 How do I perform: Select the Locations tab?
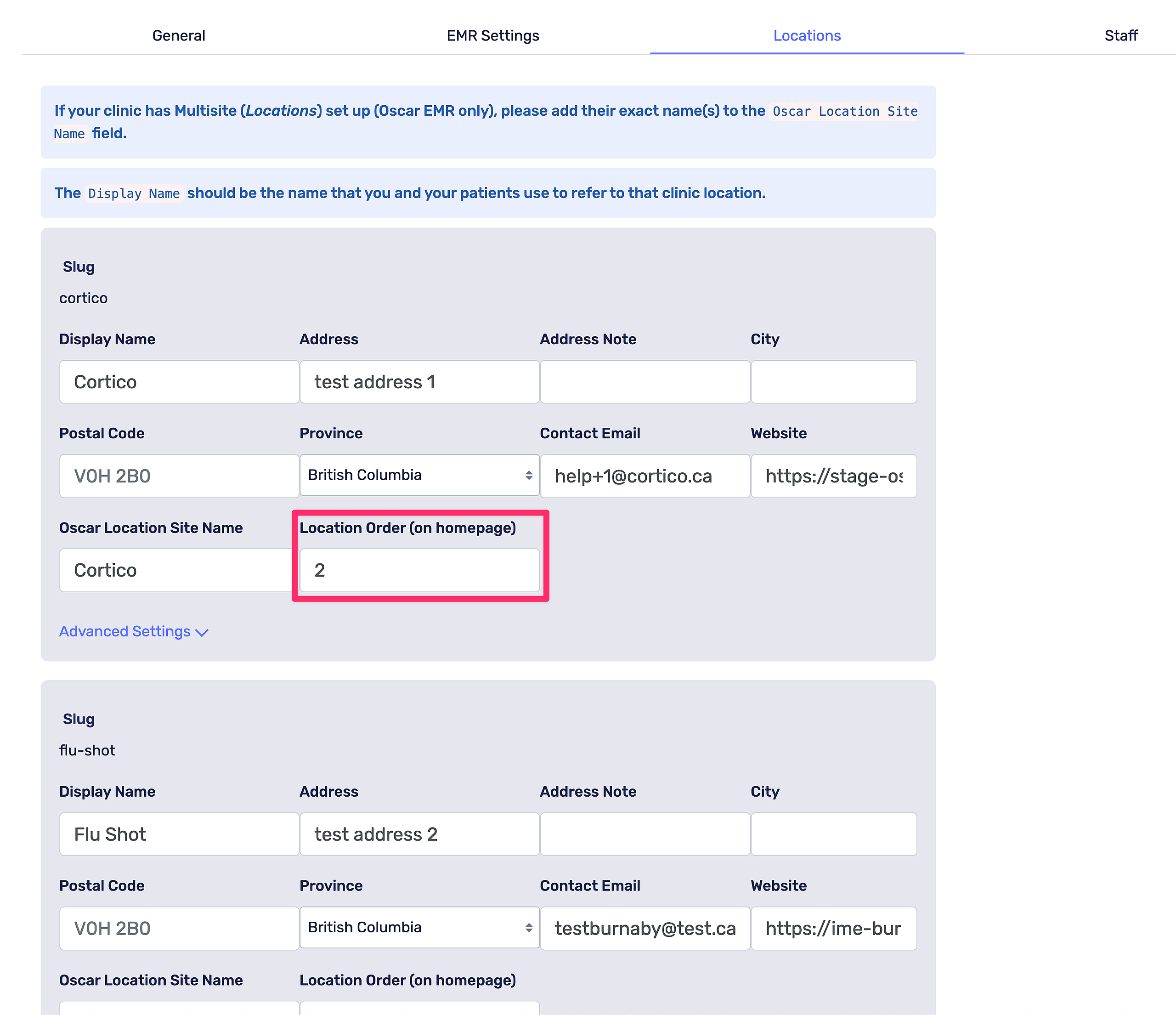coord(807,35)
